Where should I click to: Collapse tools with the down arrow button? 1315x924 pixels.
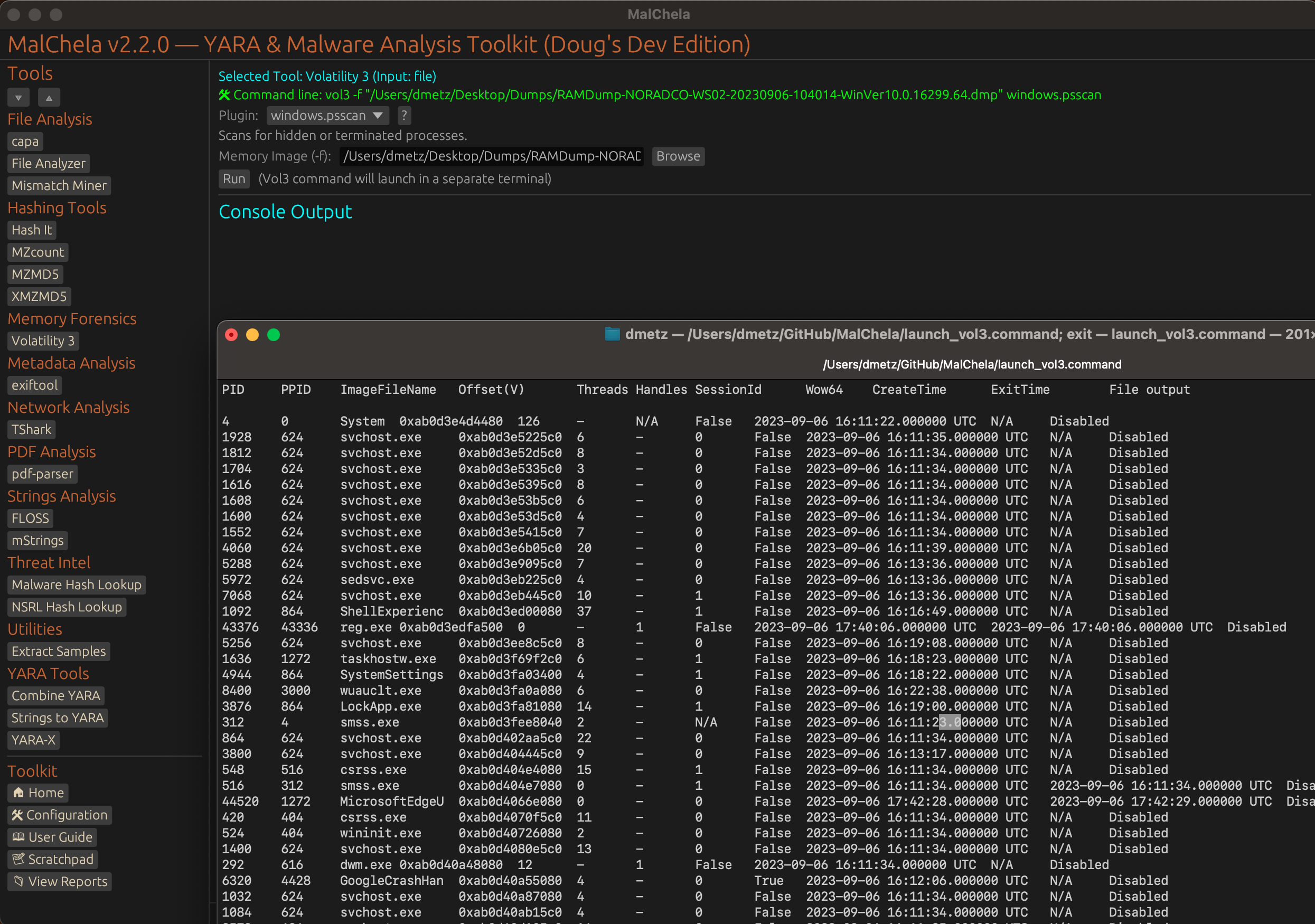(18, 98)
